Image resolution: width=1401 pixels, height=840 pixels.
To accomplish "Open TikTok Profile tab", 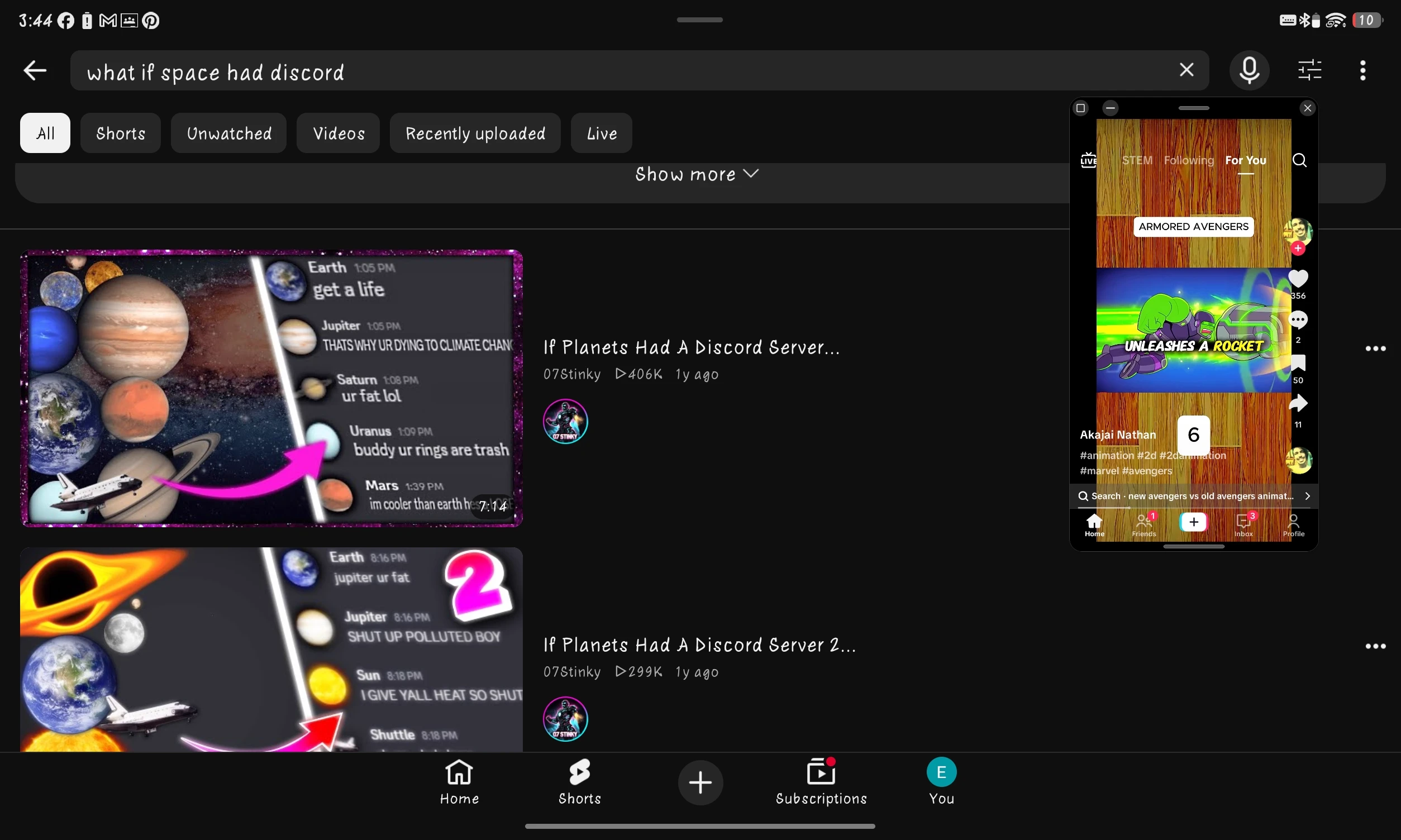I will (x=1293, y=524).
